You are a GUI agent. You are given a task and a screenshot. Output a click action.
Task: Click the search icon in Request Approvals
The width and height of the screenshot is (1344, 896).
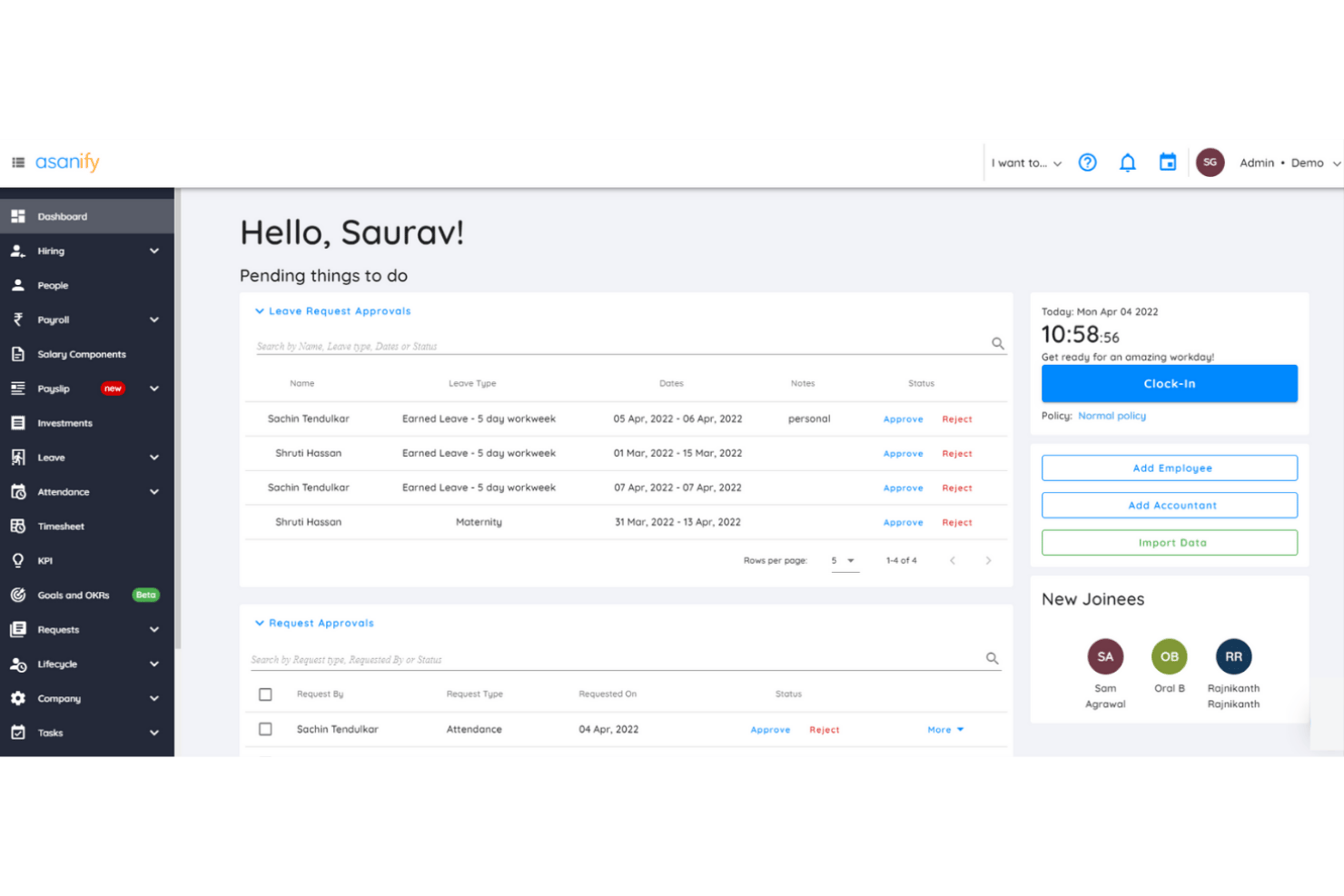tap(993, 658)
